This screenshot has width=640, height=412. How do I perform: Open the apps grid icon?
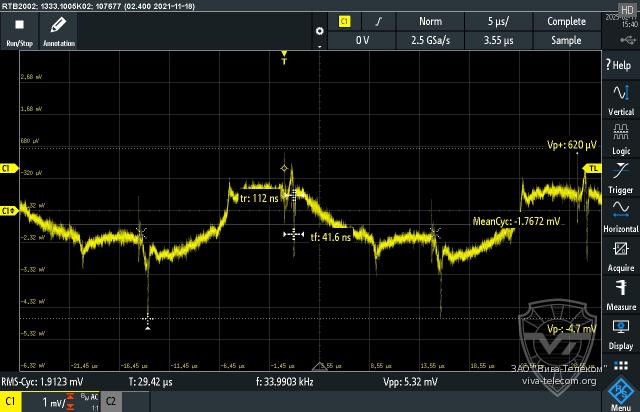[621, 365]
